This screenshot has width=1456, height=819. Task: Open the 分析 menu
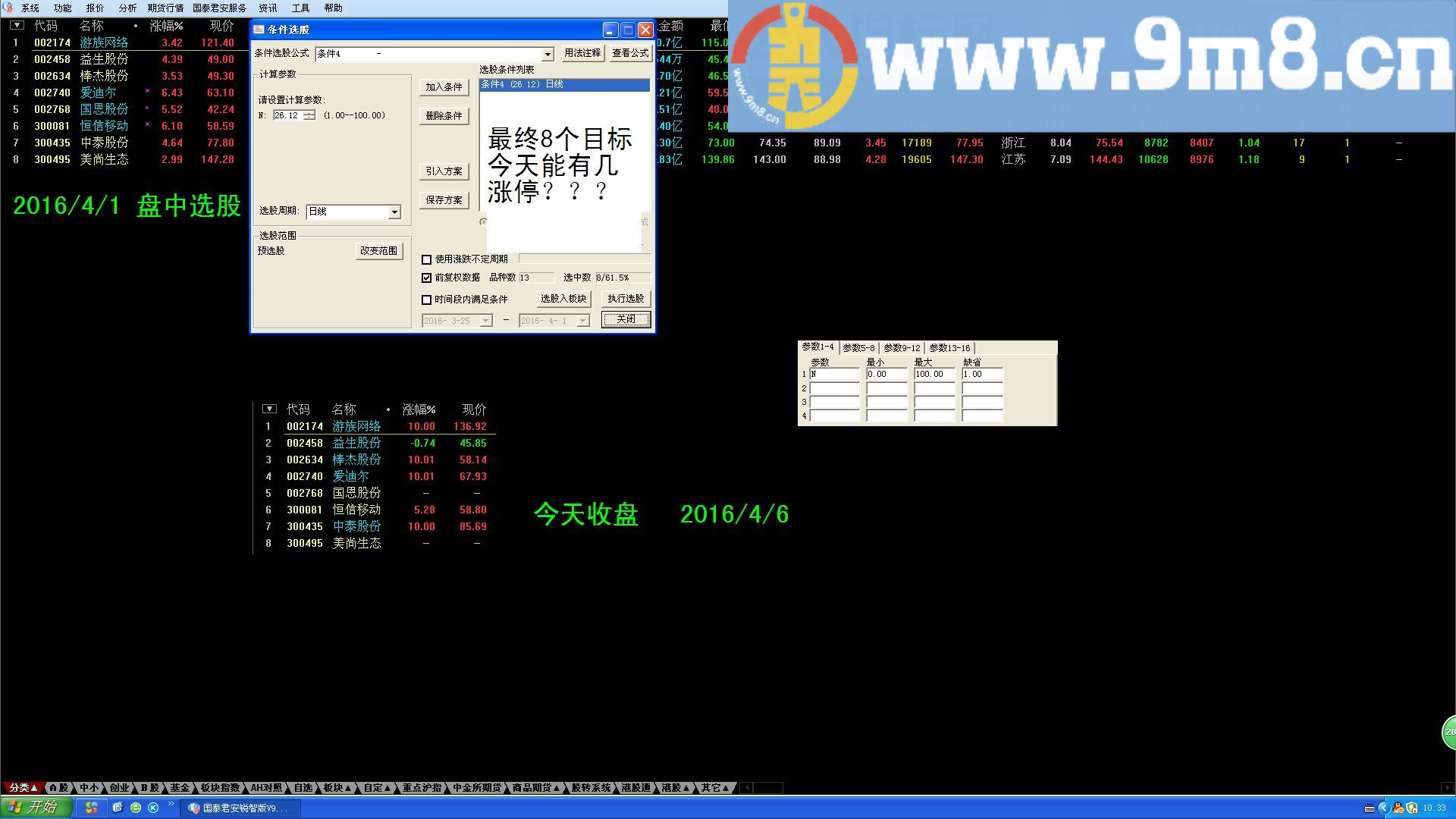coord(127,8)
